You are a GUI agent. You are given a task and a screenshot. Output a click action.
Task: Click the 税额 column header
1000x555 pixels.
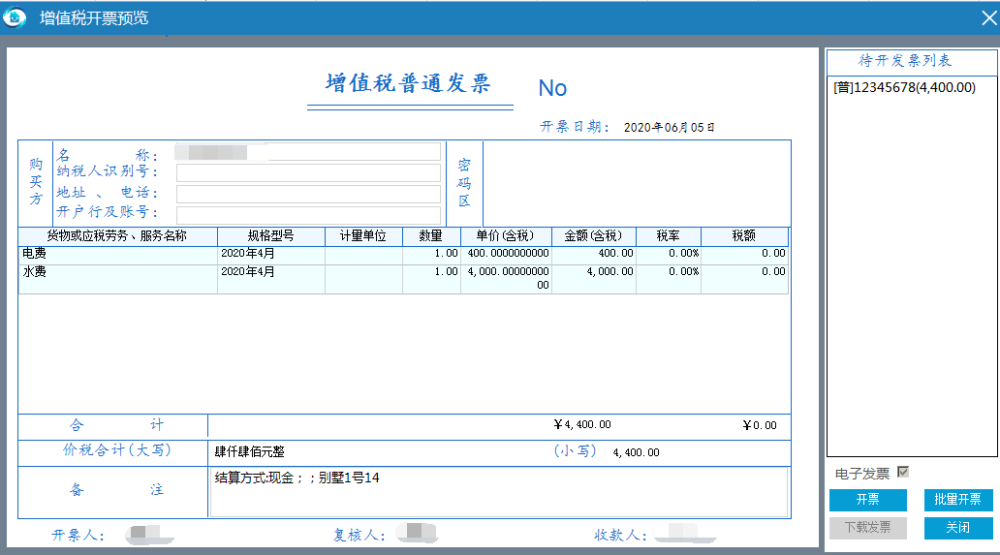744,236
